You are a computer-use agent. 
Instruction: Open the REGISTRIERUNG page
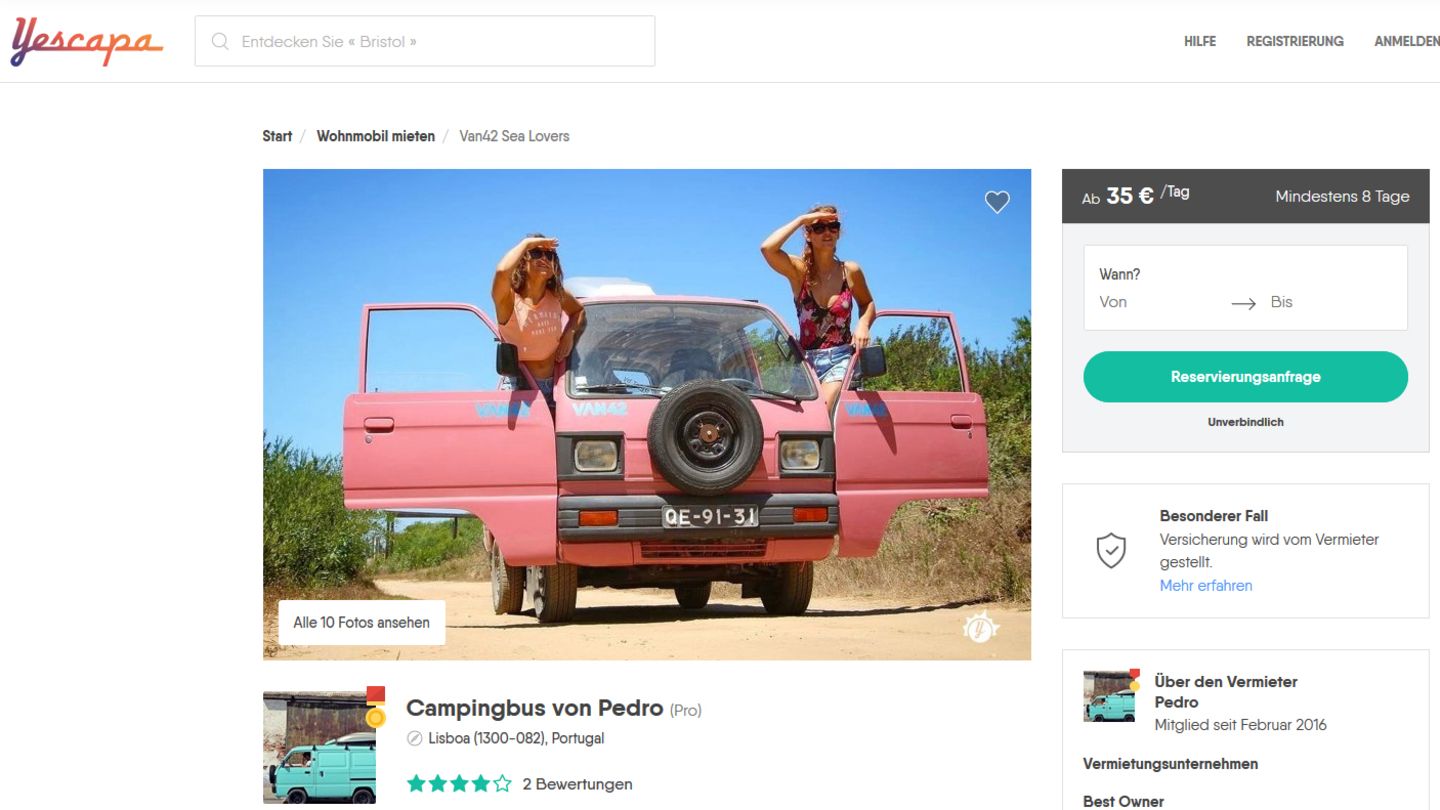tap(1294, 42)
